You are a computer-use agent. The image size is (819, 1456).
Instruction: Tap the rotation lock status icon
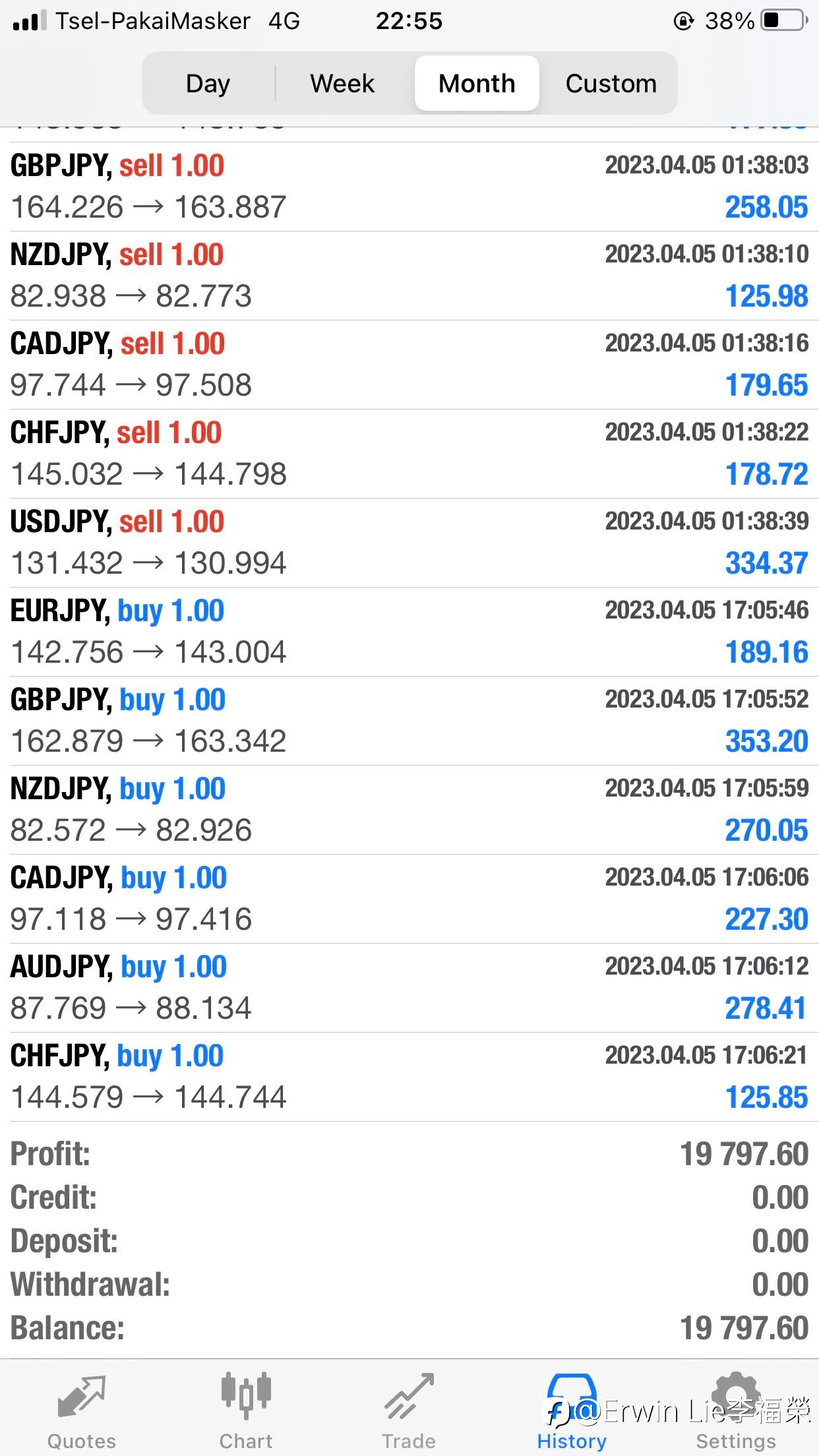684,21
